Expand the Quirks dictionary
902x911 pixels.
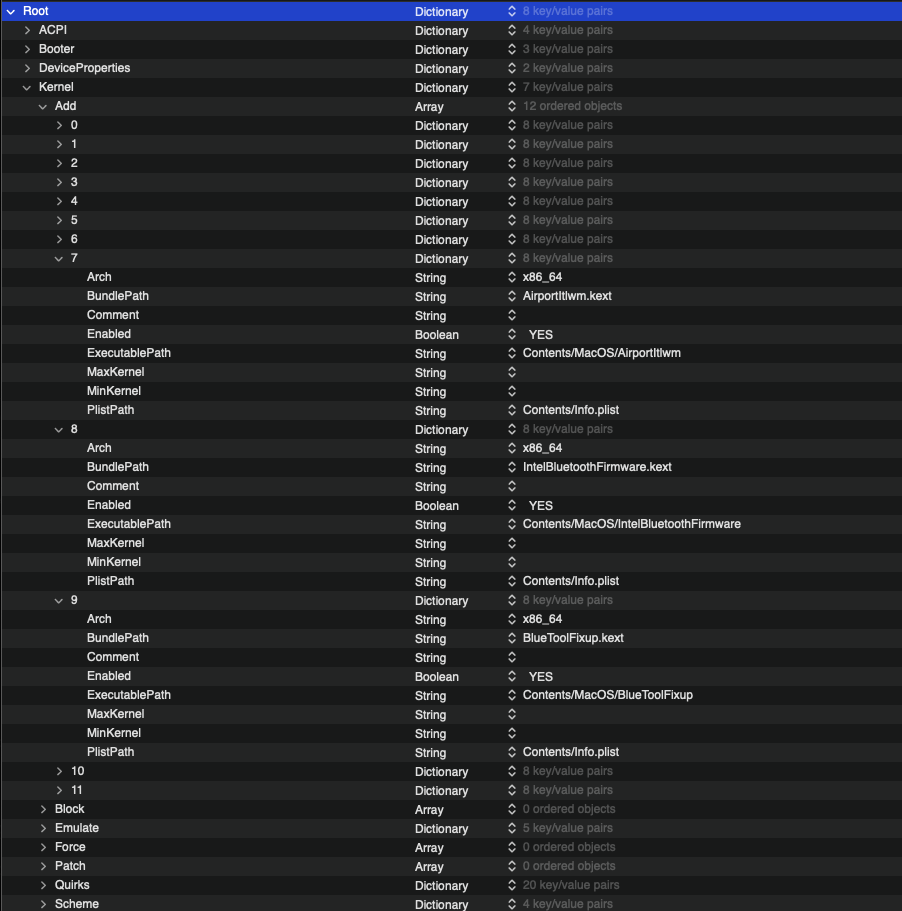[43, 885]
